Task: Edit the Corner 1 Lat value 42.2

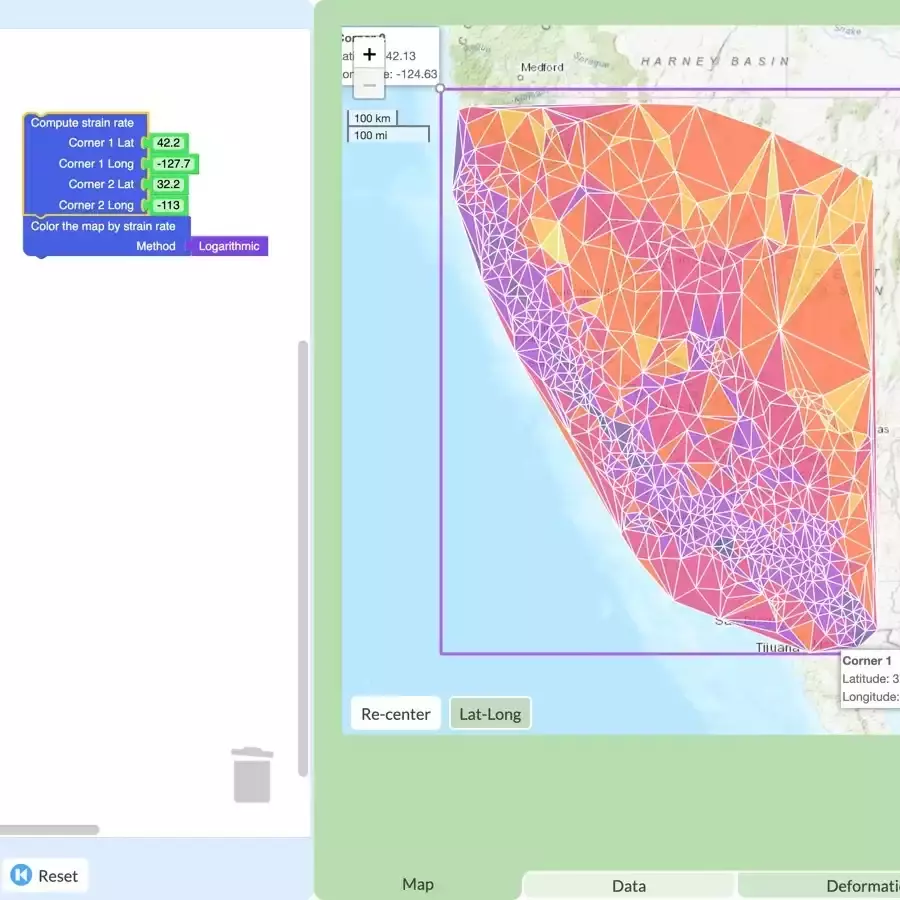Action: [x=166, y=143]
